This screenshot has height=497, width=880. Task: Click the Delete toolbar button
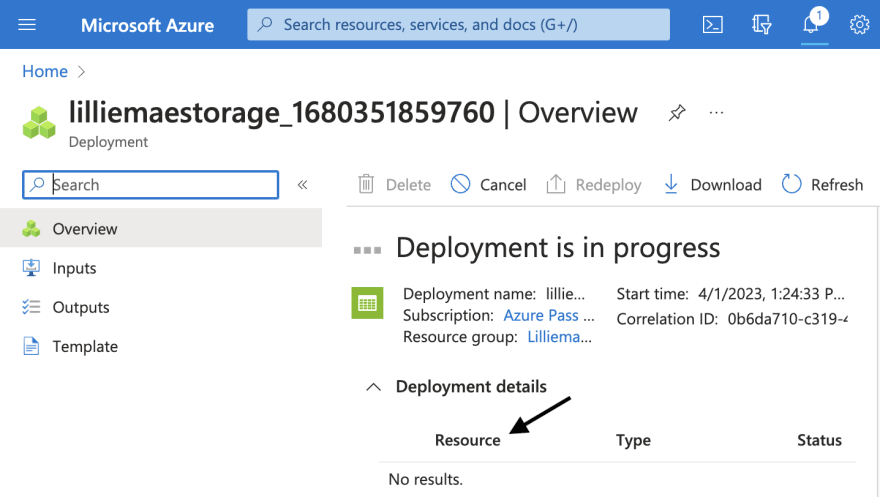pyautogui.click(x=395, y=185)
